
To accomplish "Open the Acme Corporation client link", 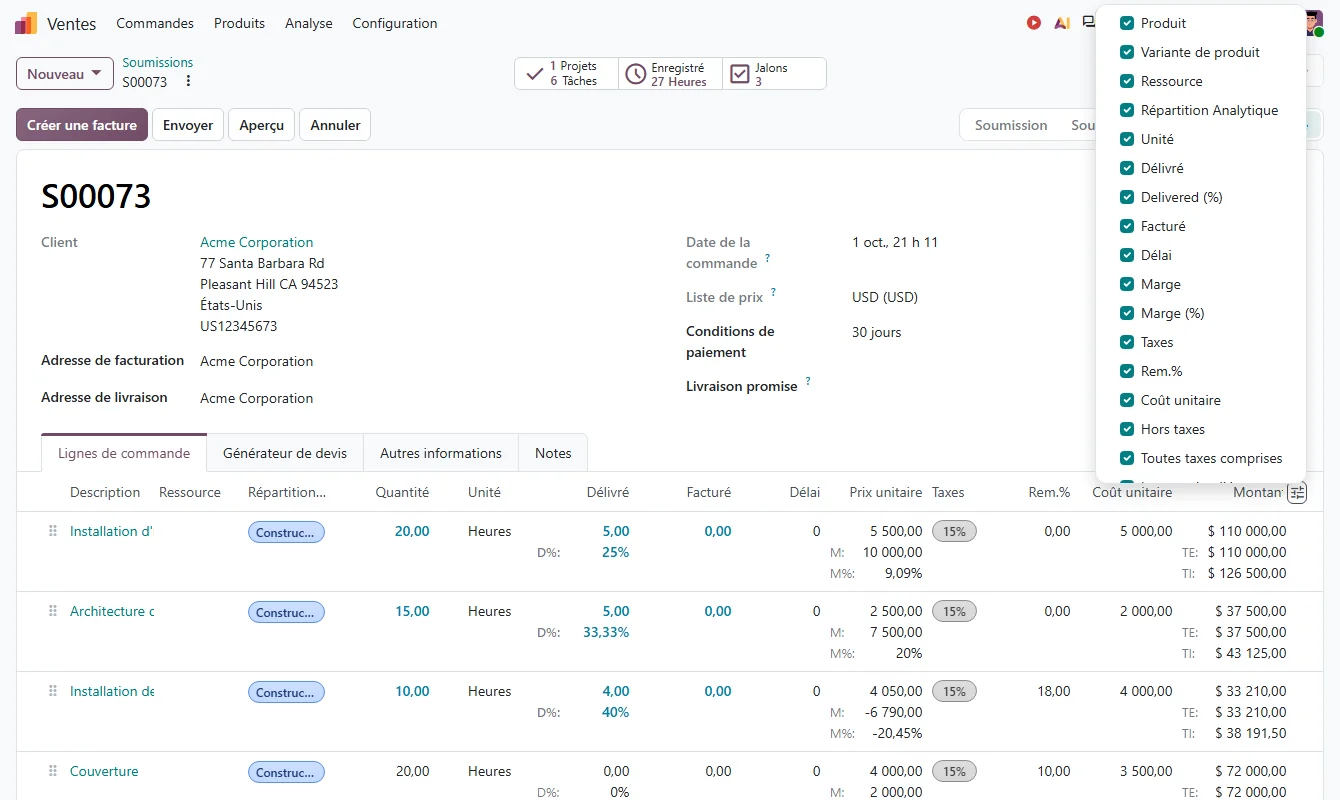I will pos(257,242).
